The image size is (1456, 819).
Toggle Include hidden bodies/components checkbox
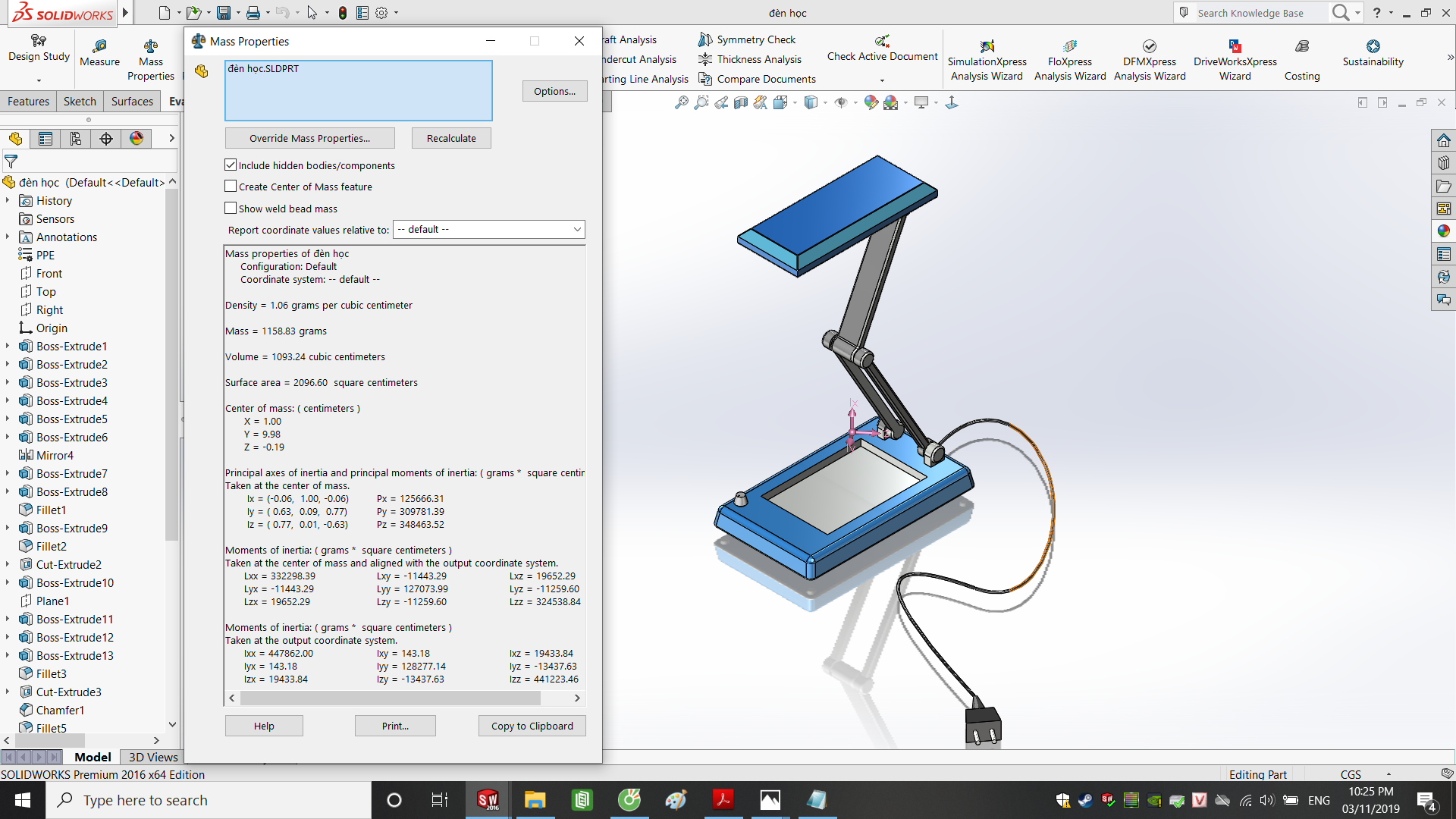click(231, 165)
